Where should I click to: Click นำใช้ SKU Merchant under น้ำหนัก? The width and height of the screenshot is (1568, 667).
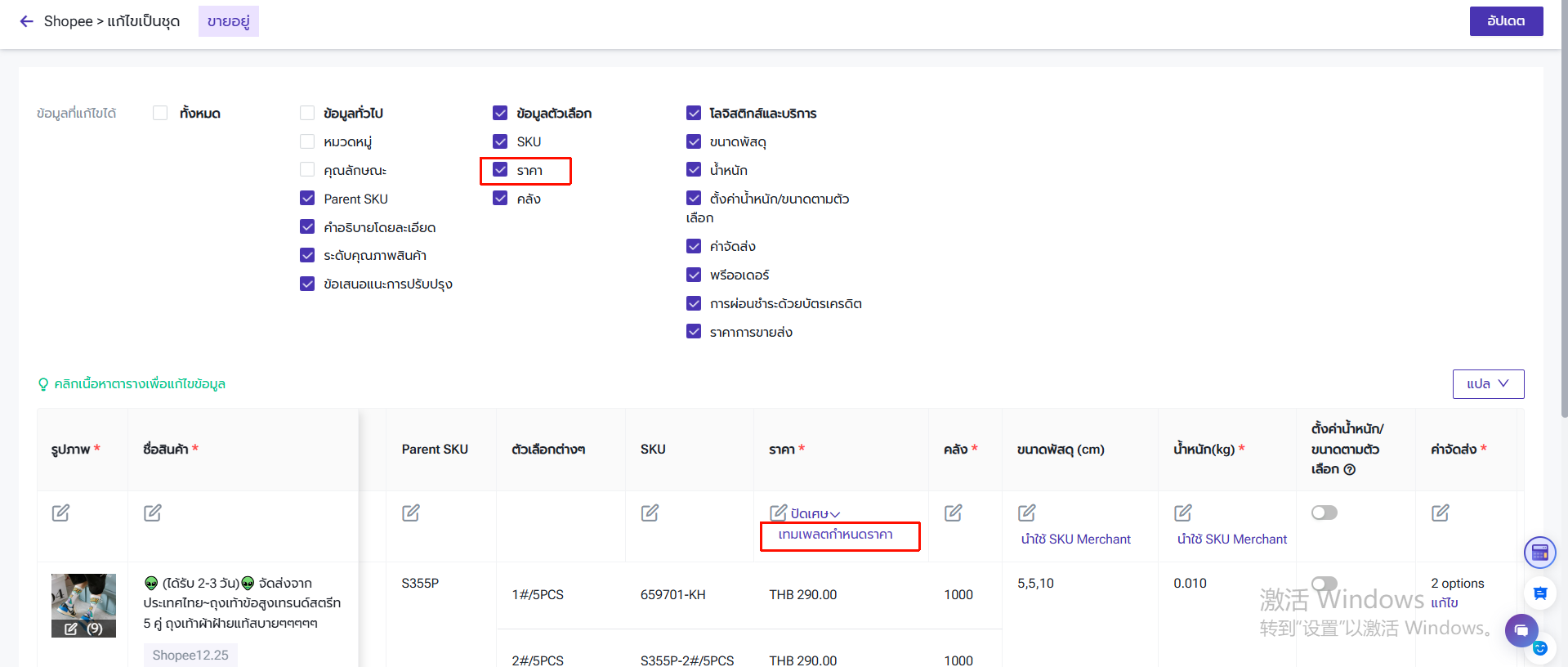1231,539
